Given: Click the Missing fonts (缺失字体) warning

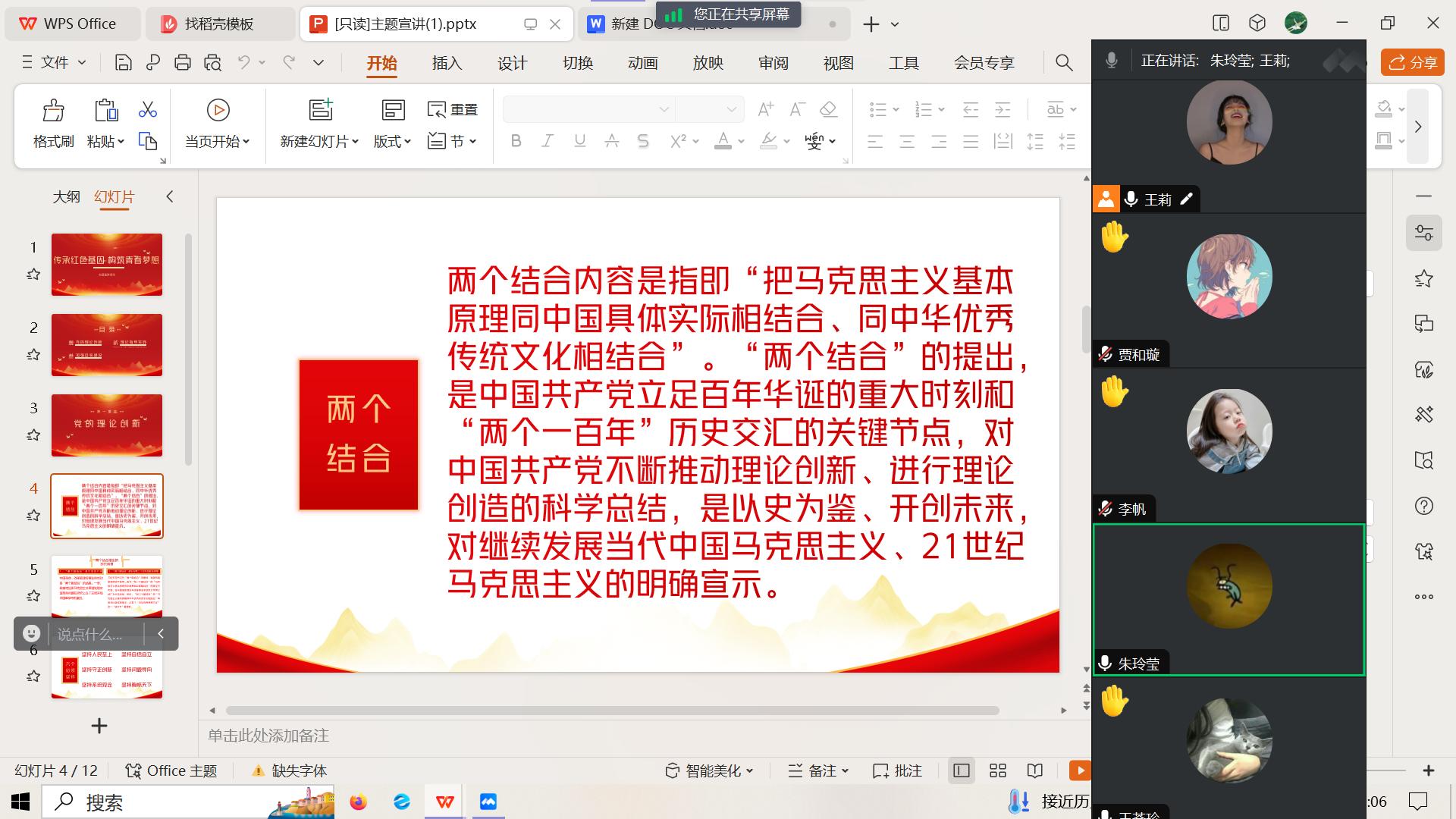Looking at the screenshot, I should (289, 770).
